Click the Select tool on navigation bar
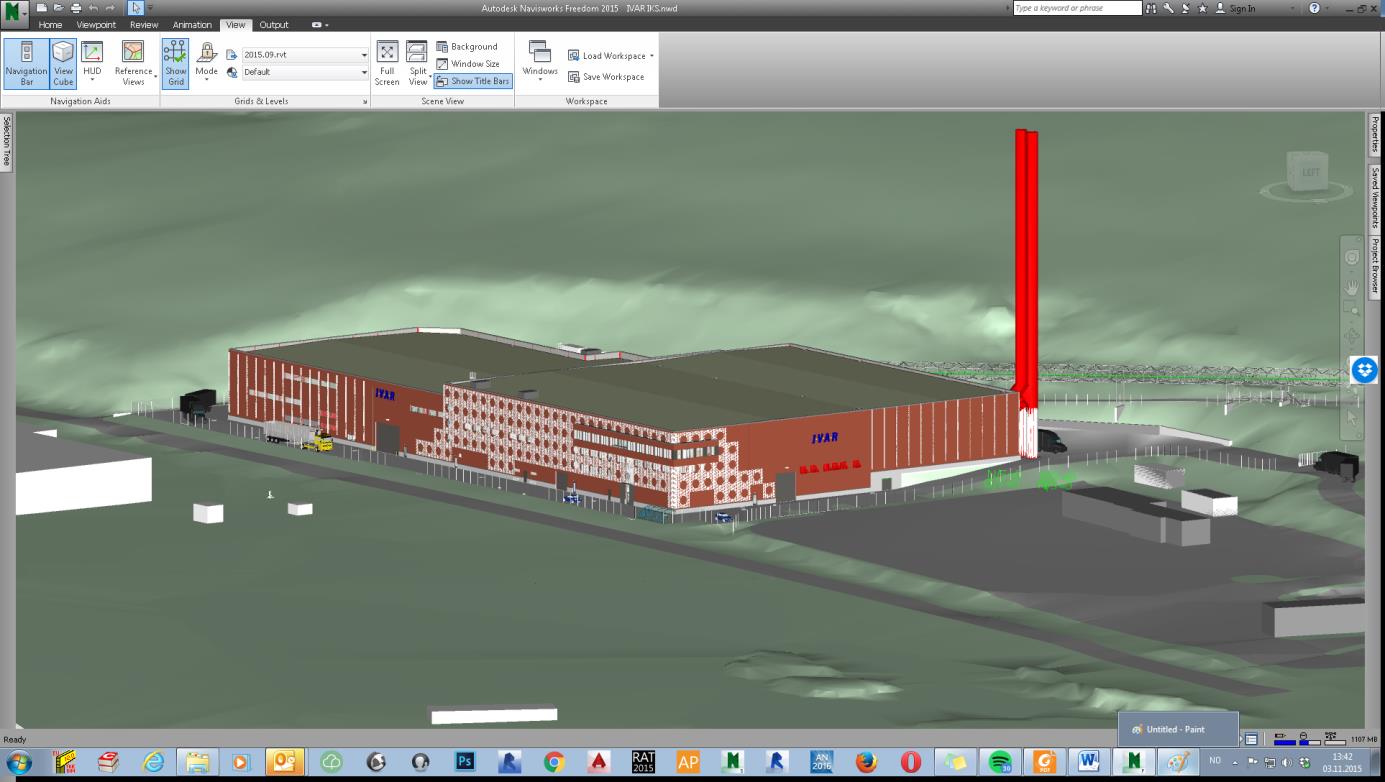This screenshot has width=1385, height=782. pos(1352,418)
